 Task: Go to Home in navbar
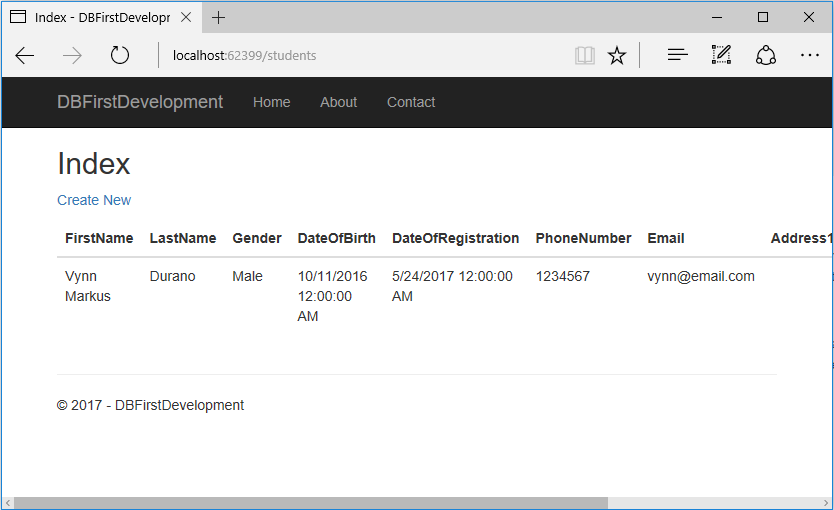click(x=272, y=102)
